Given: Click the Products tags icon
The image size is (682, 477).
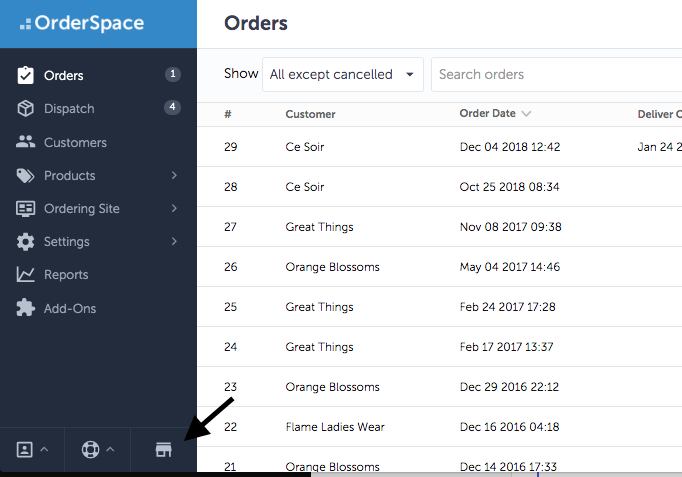Looking at the screenshot, I should [25, 175].
